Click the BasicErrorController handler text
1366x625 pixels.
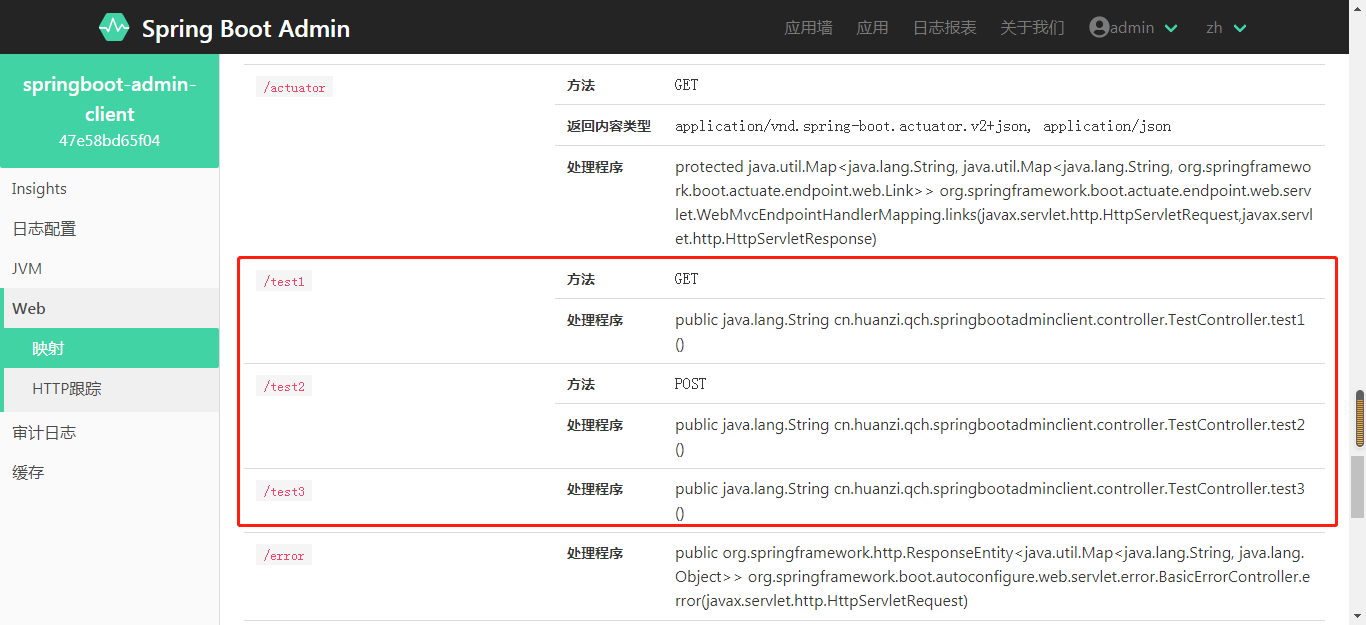pyautogui.click(x=991, y=577)
